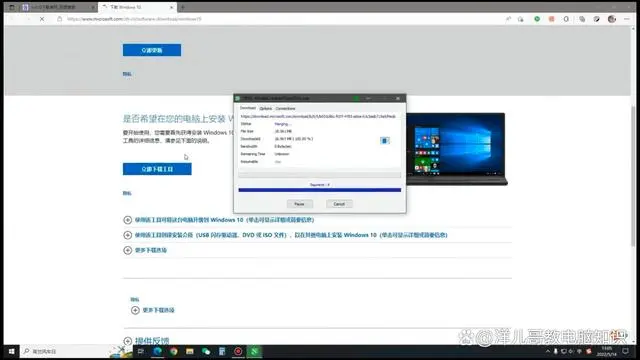Click the Windows 10 laptop image

[x=457, y=149]
